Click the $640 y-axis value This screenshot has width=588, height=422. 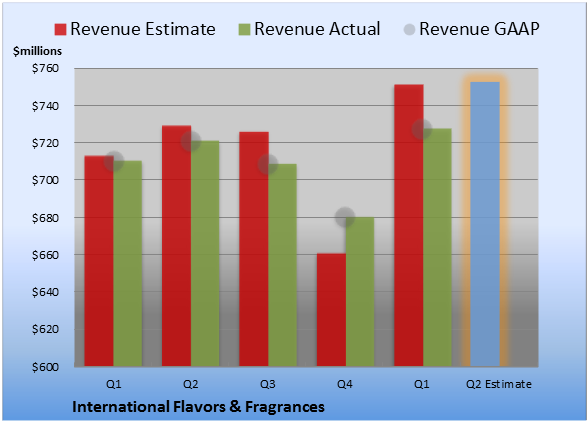coord(45,292)
